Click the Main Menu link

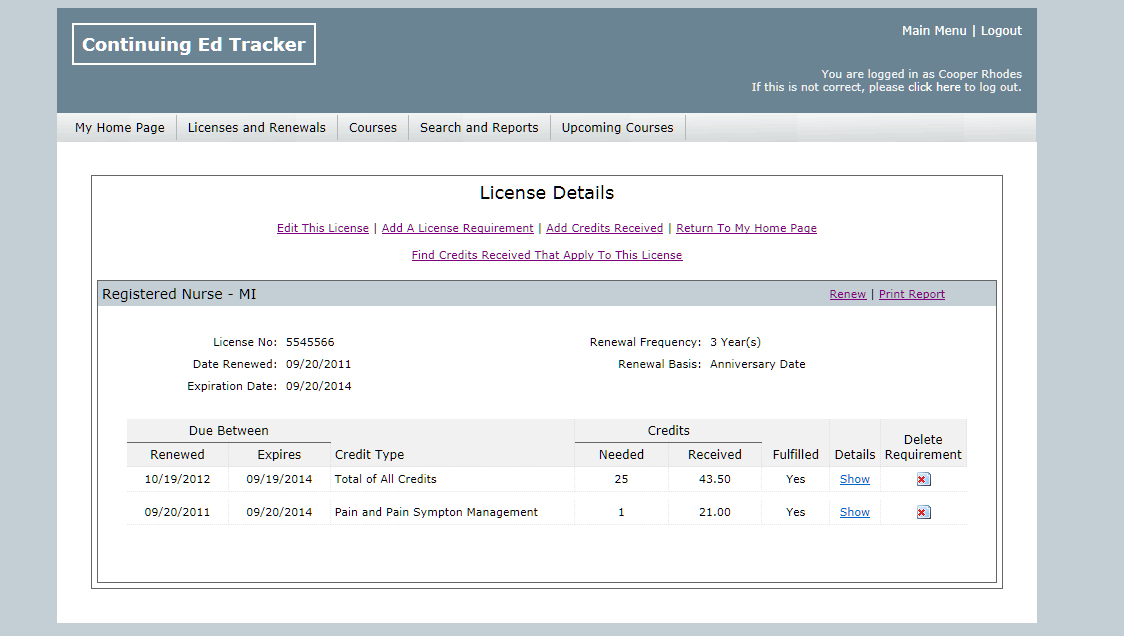point(934,31)
